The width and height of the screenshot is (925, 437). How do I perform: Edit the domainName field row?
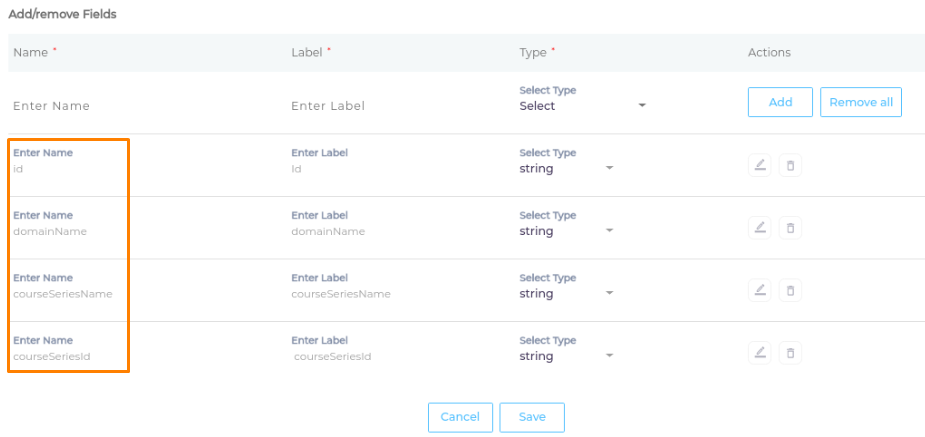pyautogui.click(x=760, y=228)
